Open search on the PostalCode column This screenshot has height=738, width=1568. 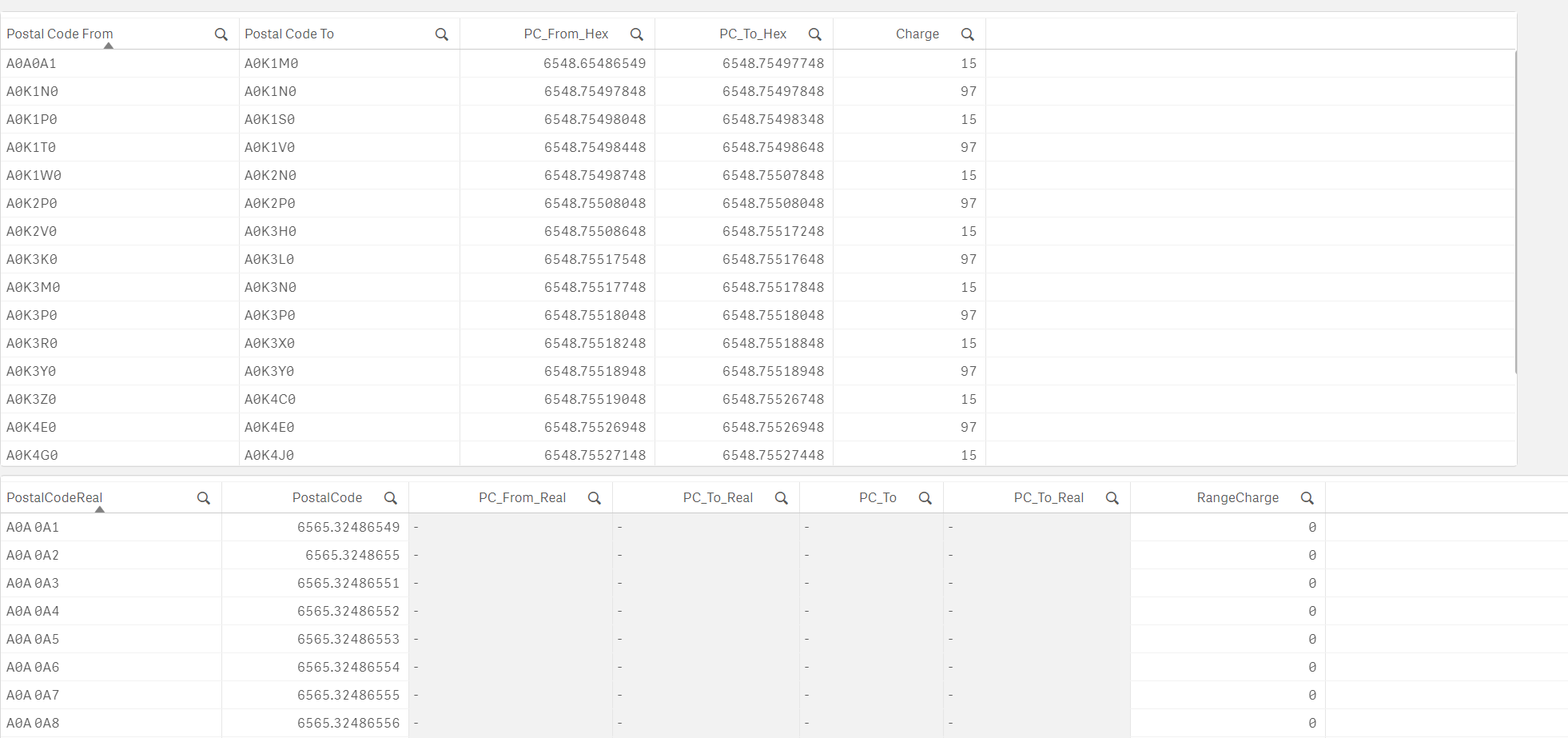coord(391,497)
